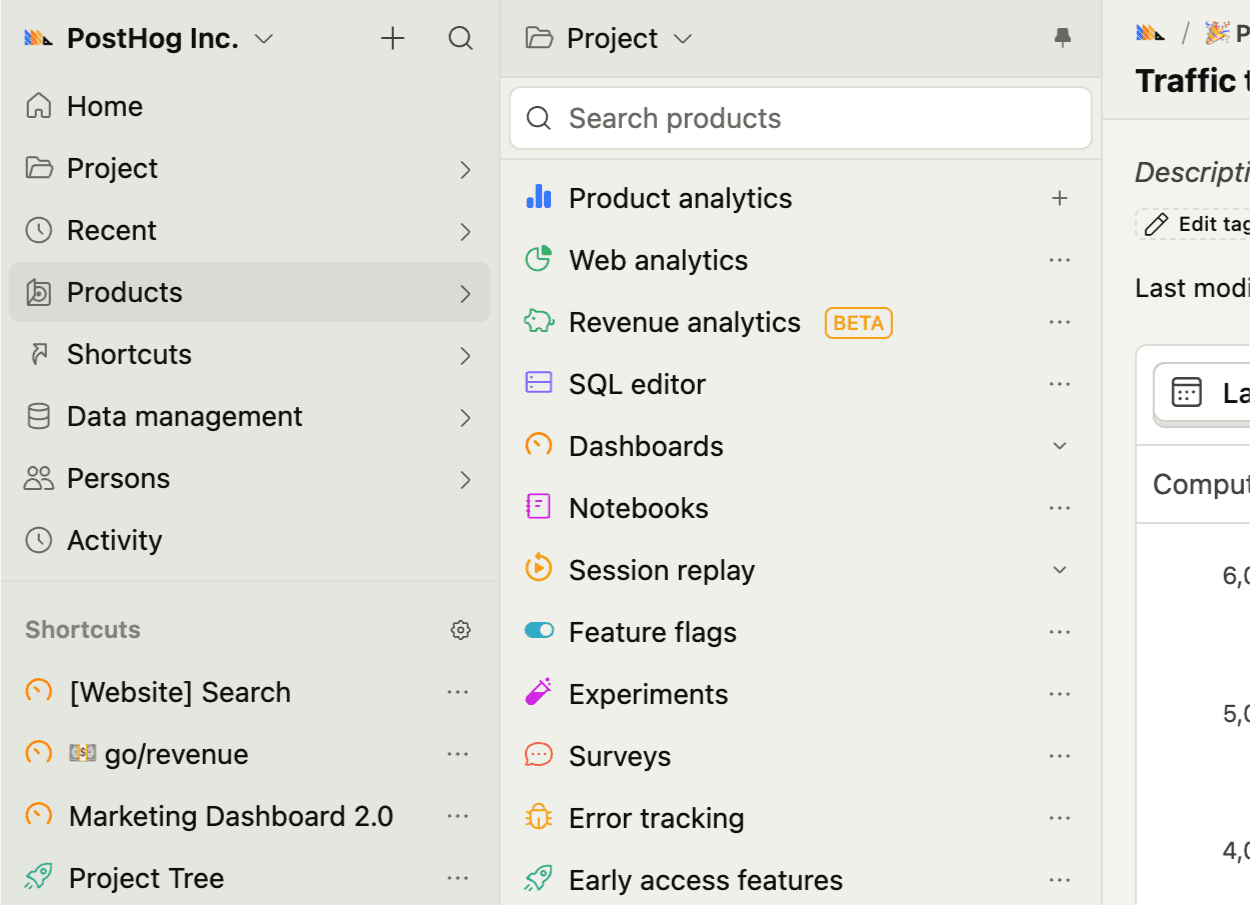Expand Project chevron in left sidebar
The height and width of the screenshot is (905, 1250).
click(x=465, y=169)
